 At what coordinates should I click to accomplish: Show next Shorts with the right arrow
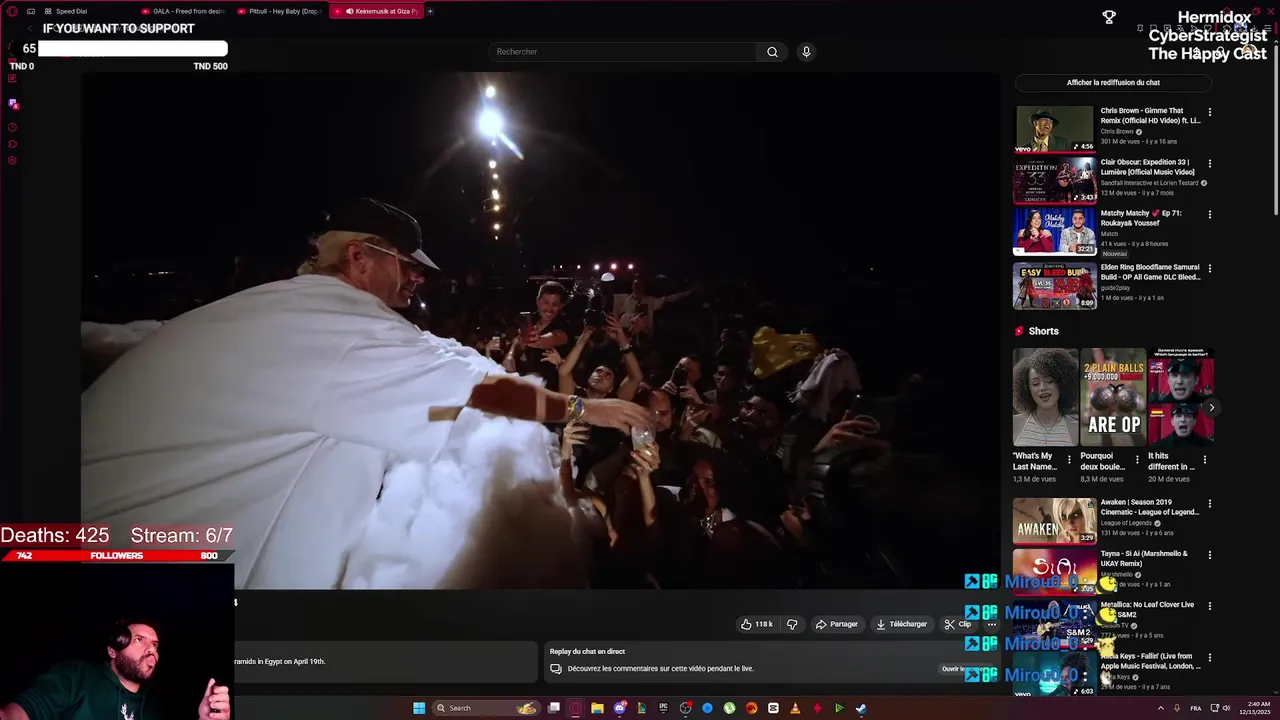1211,408
